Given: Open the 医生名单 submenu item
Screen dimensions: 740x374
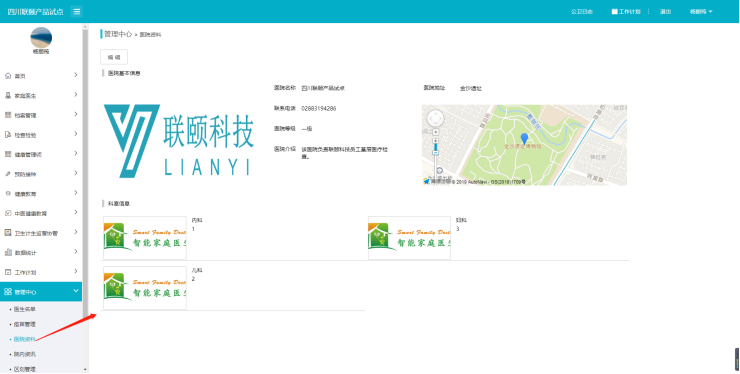Looking at the screenshot, I should pos(25,309).
